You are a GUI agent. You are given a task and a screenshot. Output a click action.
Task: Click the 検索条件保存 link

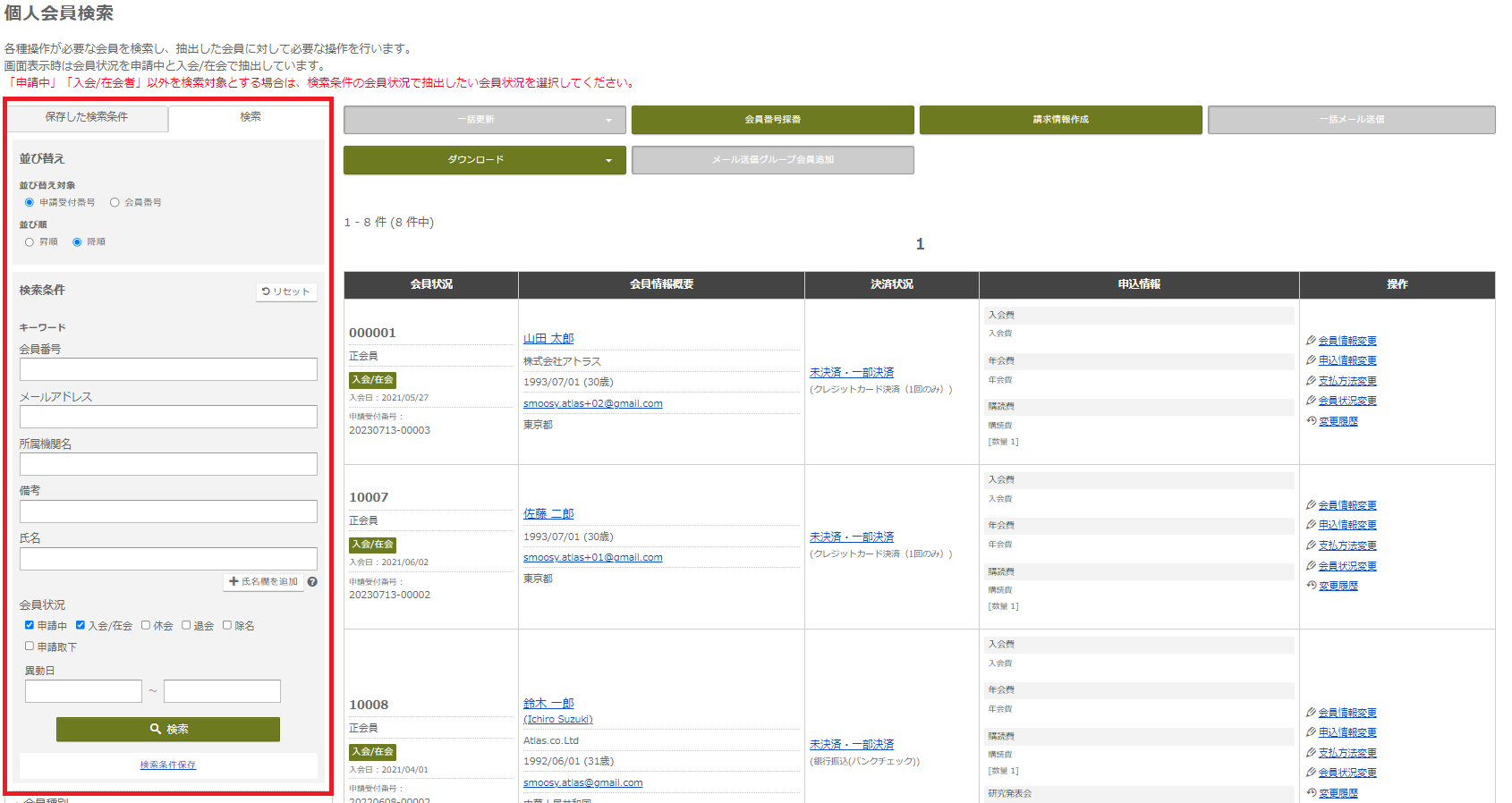[168, 765]
